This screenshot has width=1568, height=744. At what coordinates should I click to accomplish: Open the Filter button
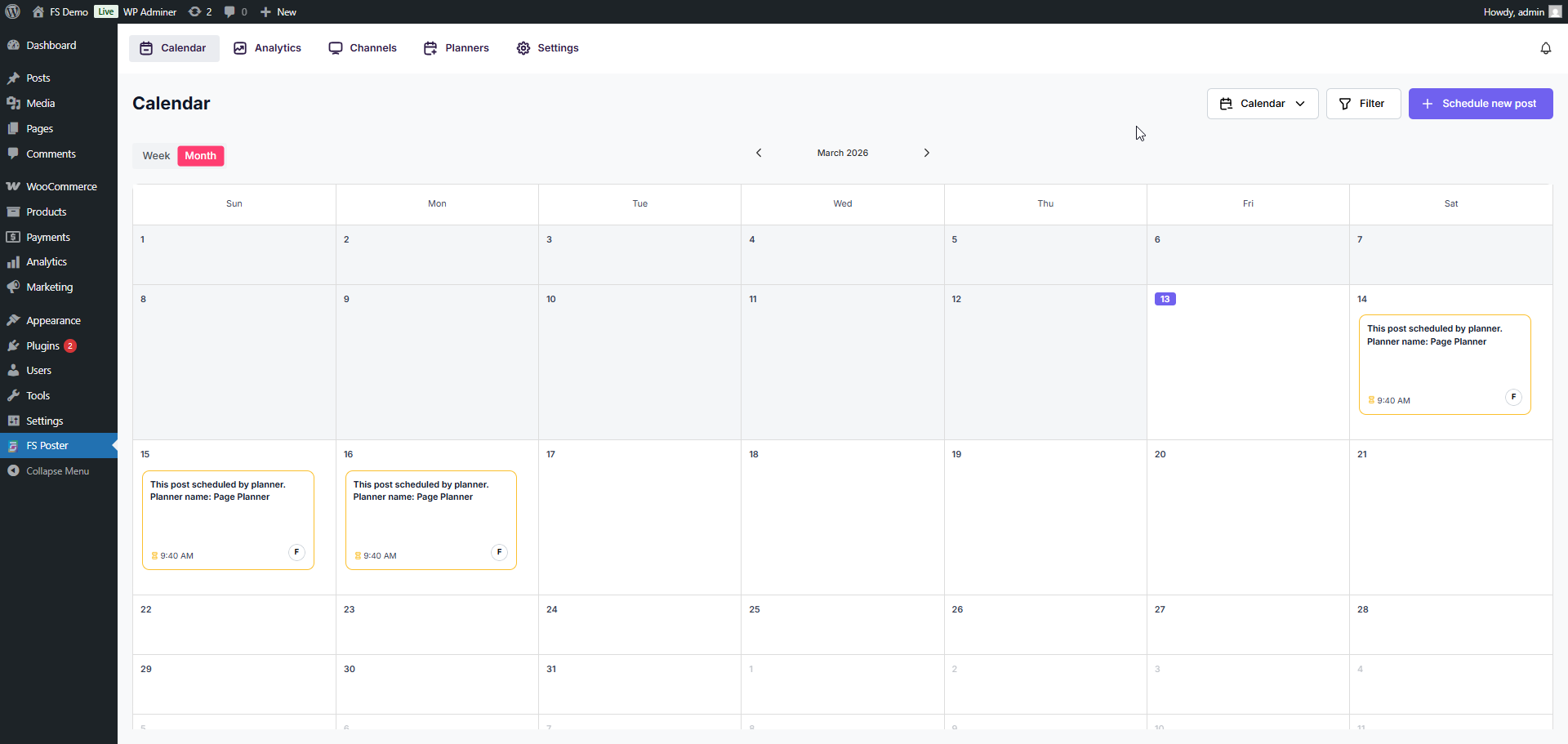[x=1362, y=104]
